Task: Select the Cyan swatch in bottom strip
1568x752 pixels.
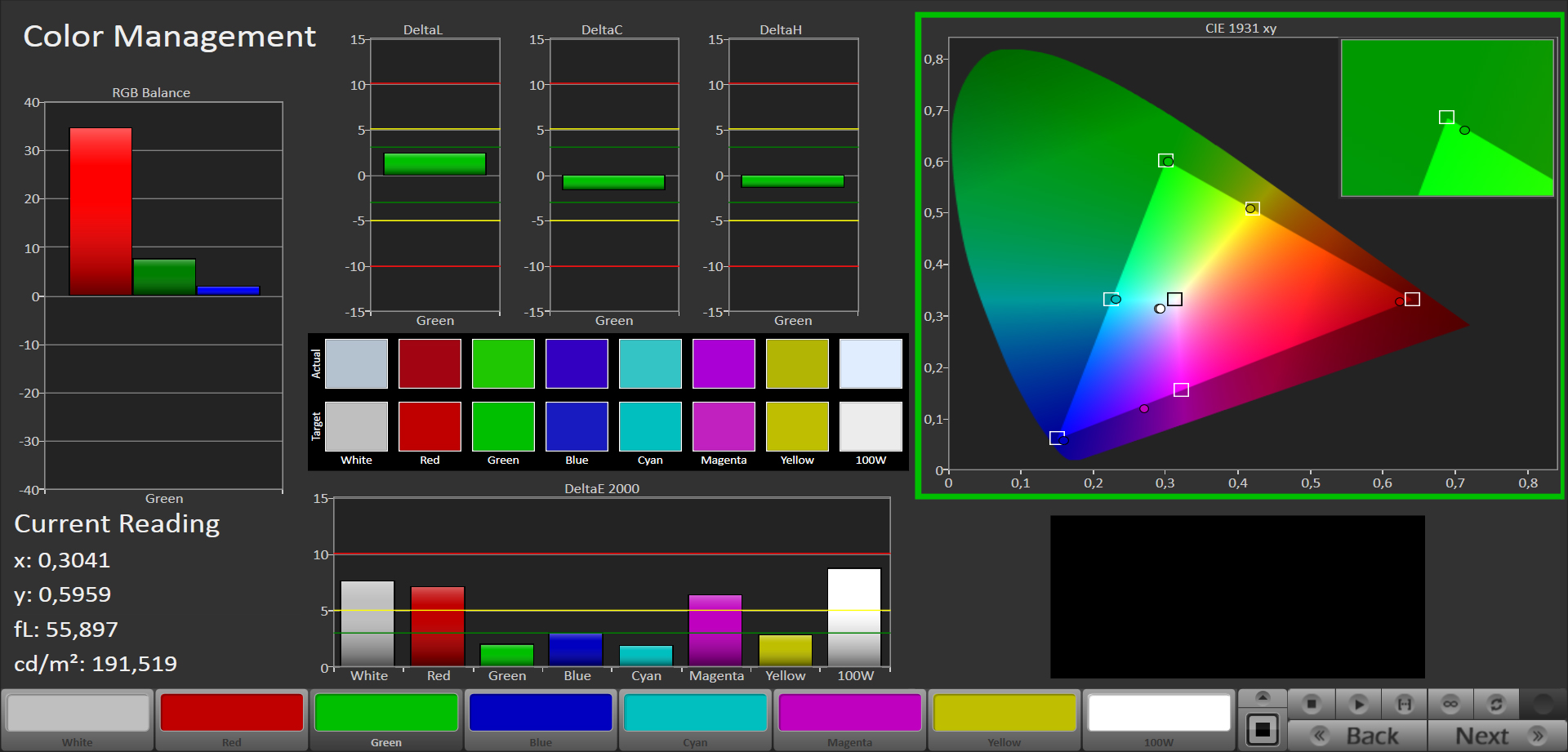Action: click(695, 714)
